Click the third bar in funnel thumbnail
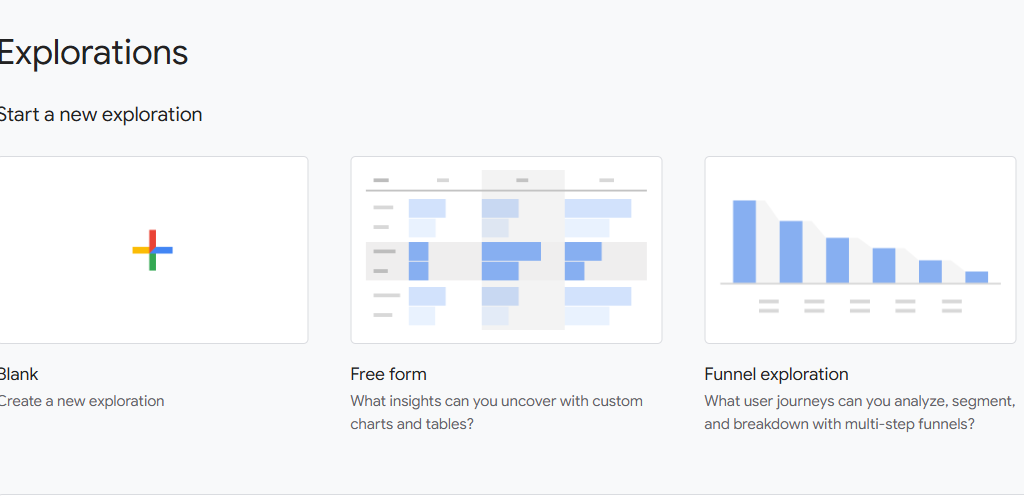The width and height of the screenshot is (1024, 500). point(837,260)
